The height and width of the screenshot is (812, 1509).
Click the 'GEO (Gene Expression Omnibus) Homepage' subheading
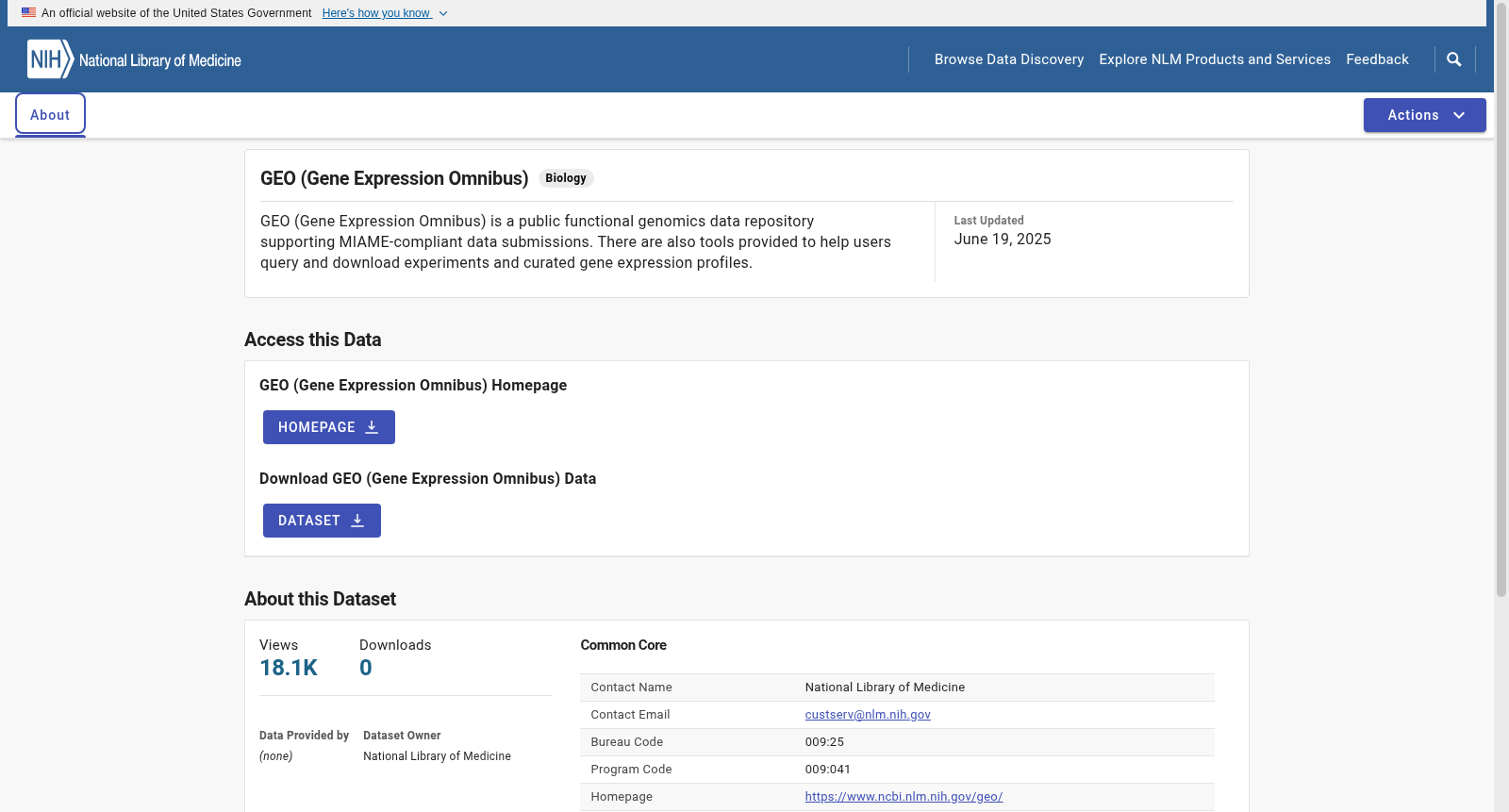click(x=413, y=386)
